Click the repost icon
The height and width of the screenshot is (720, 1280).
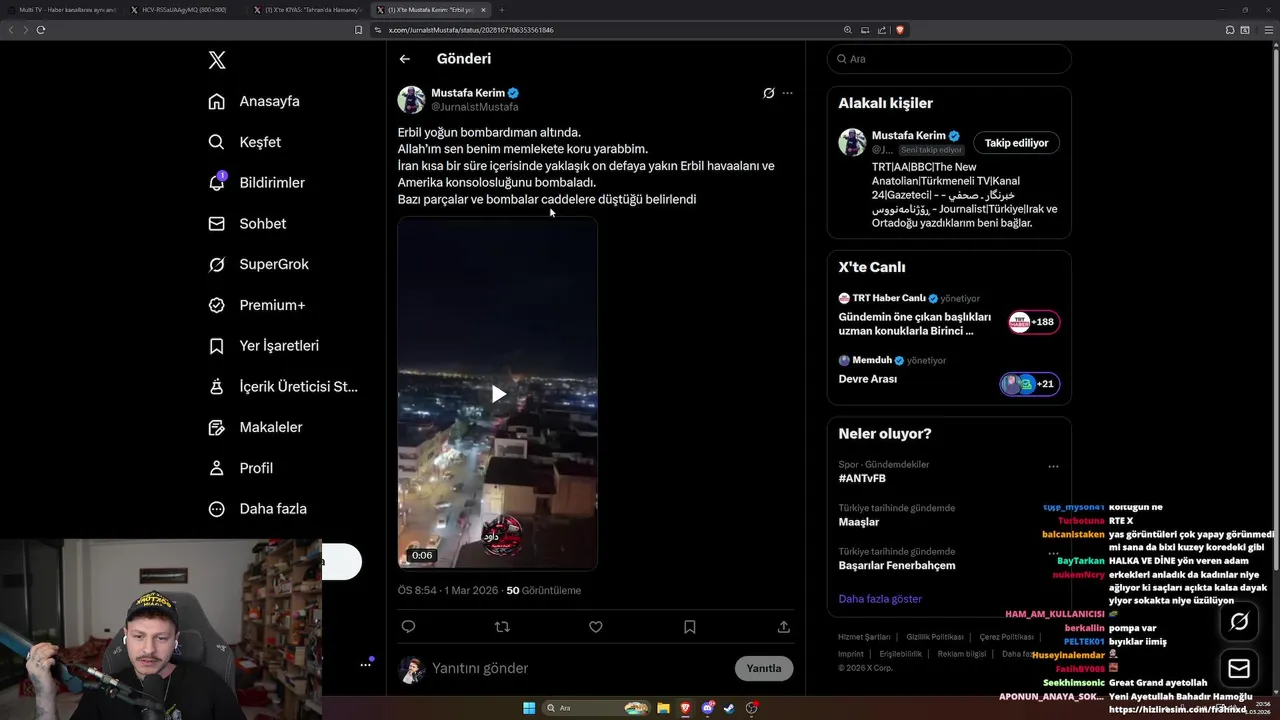pyautogui.click(x=502, y=627)
